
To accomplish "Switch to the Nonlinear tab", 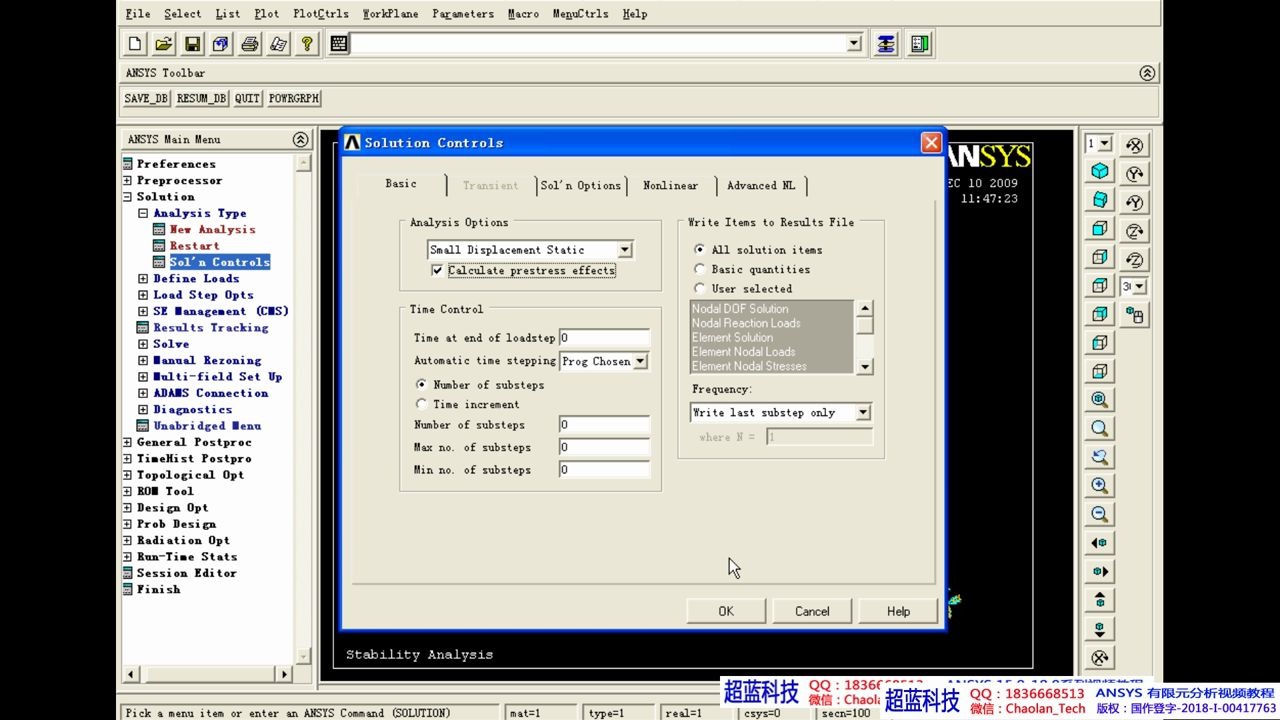I will 671,185.
